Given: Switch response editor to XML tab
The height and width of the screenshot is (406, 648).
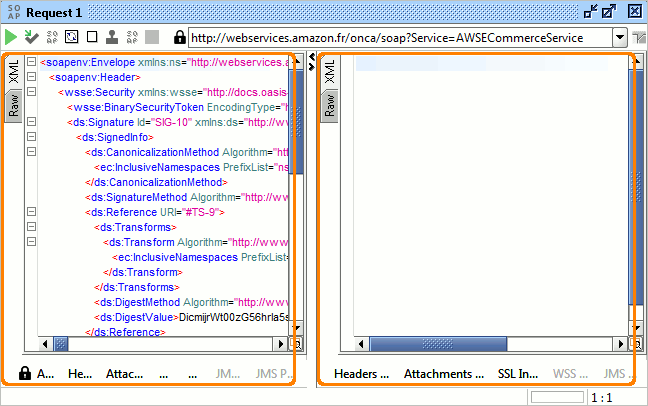Looking at the screenshot, I should coord(329,72).
